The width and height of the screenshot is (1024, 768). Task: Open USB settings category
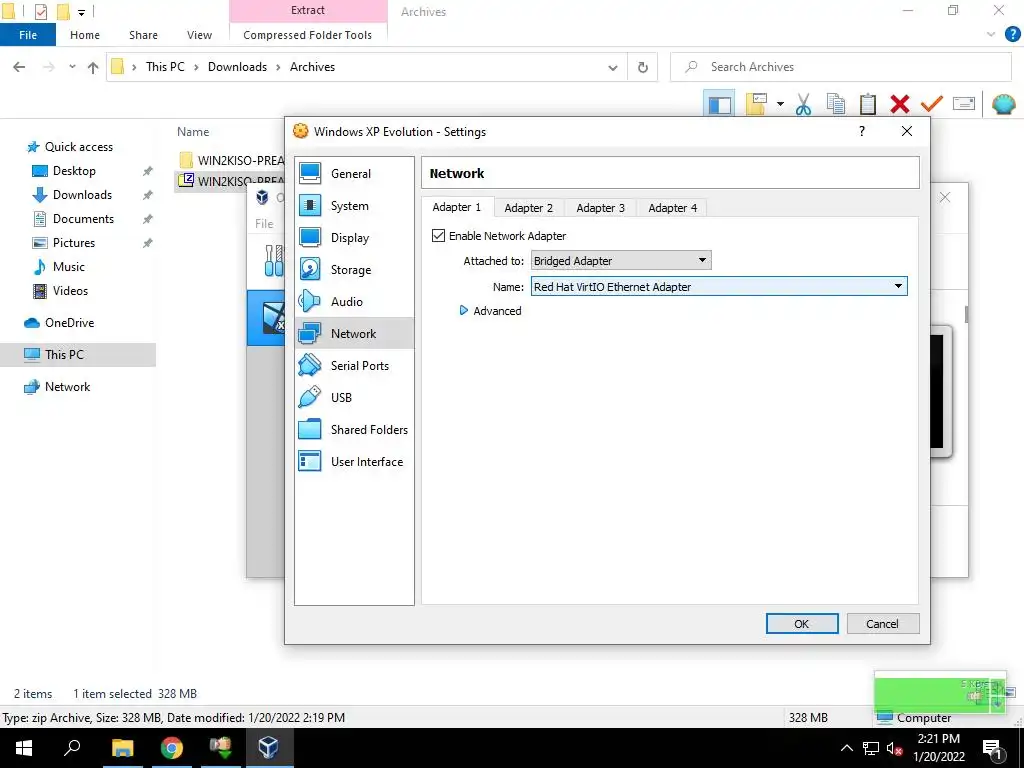[354, 397]
